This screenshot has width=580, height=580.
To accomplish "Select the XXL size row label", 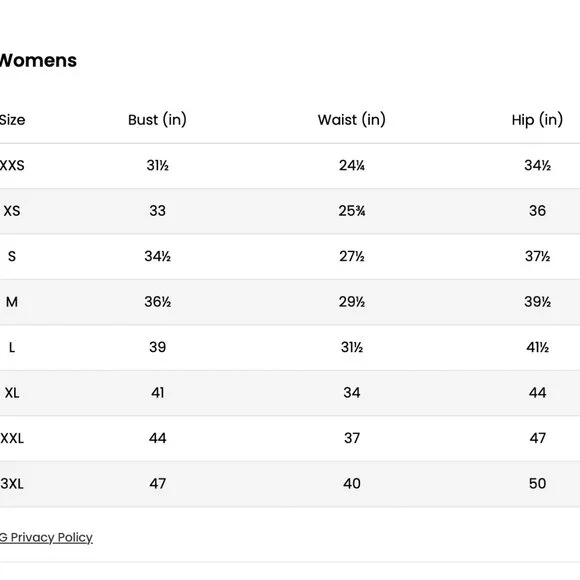I will click(x=12, y=438).
